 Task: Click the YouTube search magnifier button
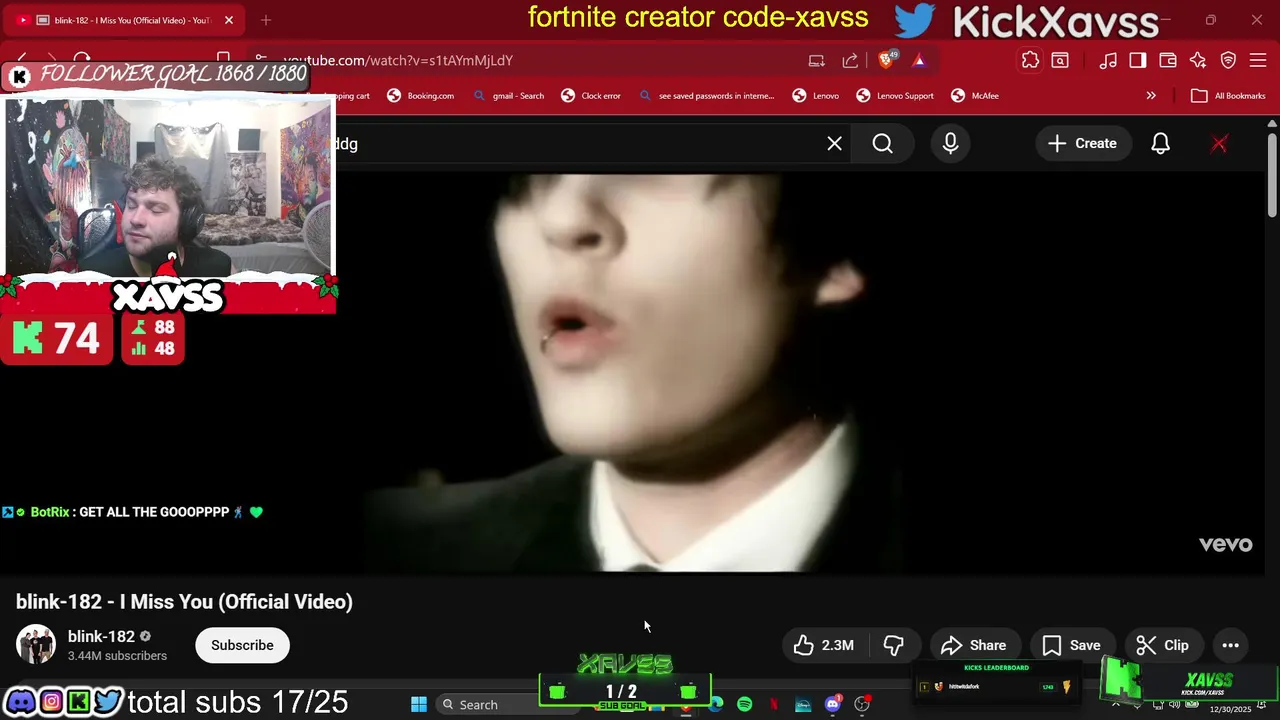(x=883, y=144)
